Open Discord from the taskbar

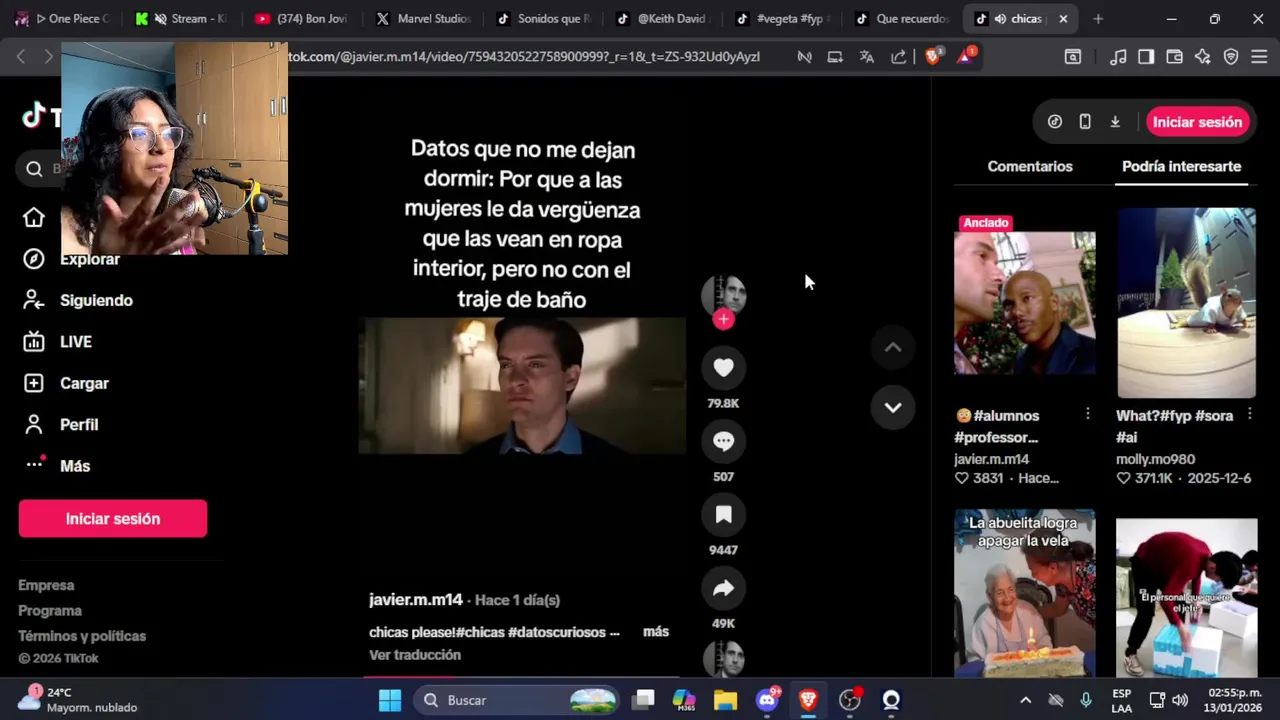pos(767,700)
